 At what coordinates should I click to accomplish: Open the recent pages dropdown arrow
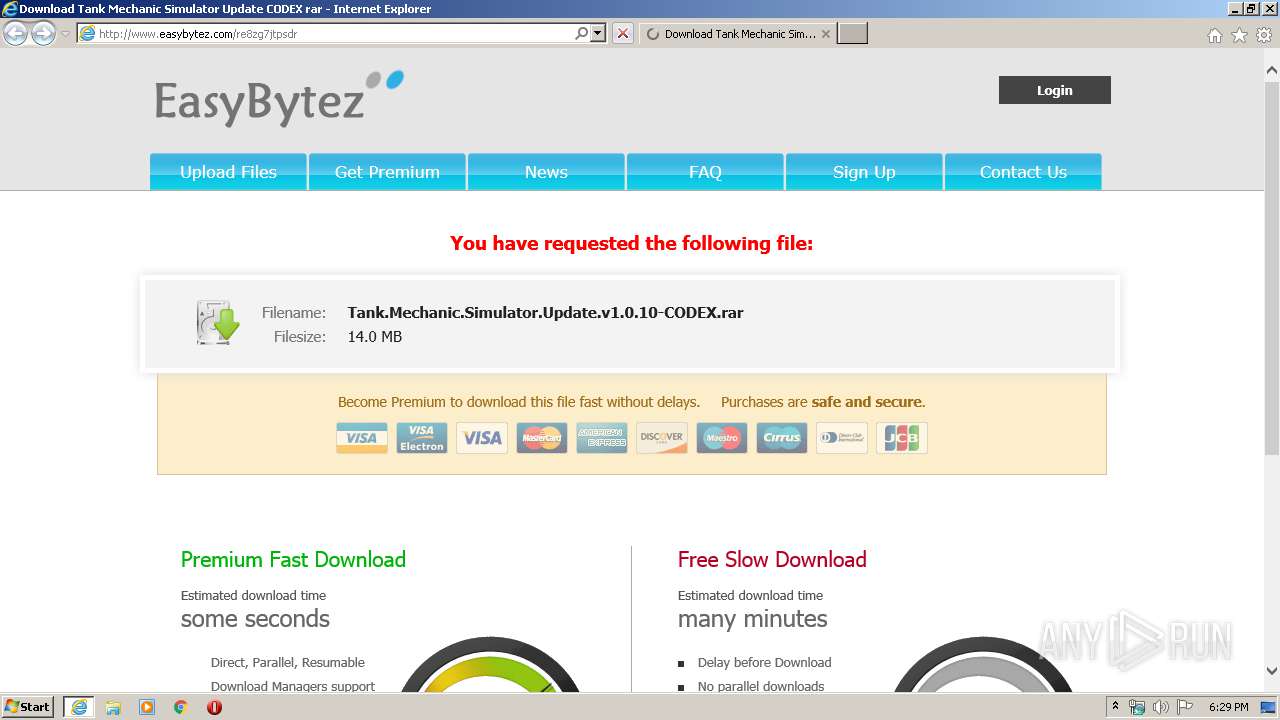click(65, 34)
